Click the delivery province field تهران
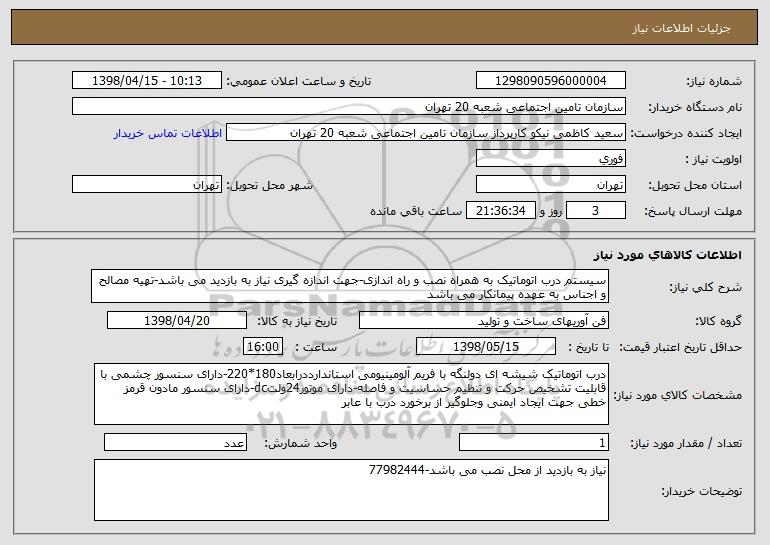 pos(550,185)
